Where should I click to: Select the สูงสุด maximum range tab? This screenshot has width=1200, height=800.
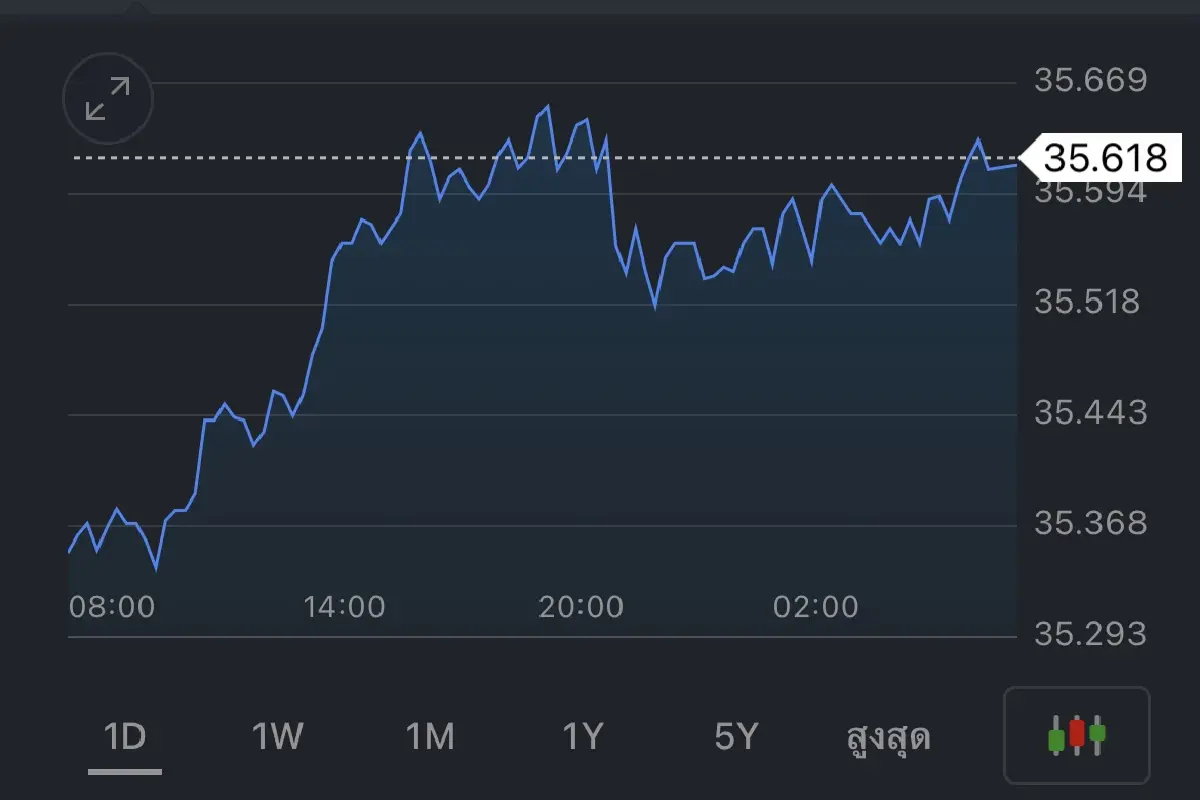coord(888,738)
